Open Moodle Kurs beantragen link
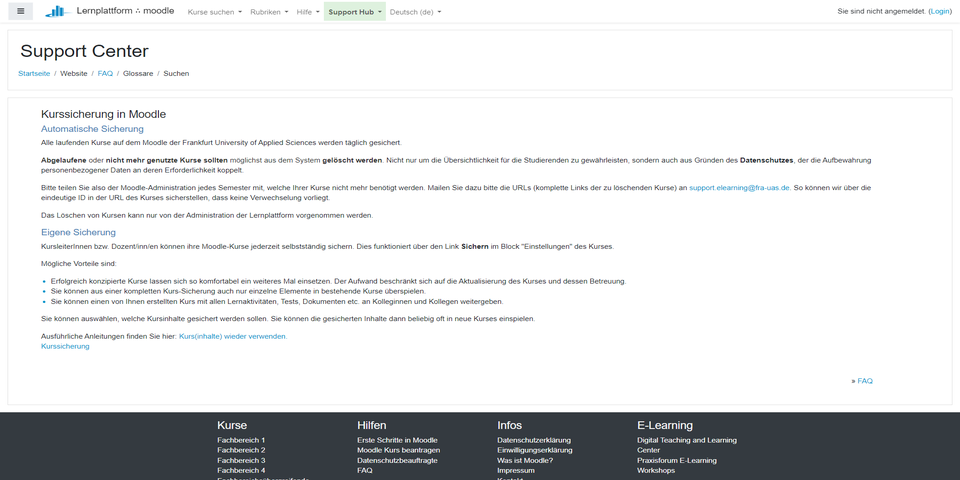Viewport: 960px width, 480px height. pos(399,450)
